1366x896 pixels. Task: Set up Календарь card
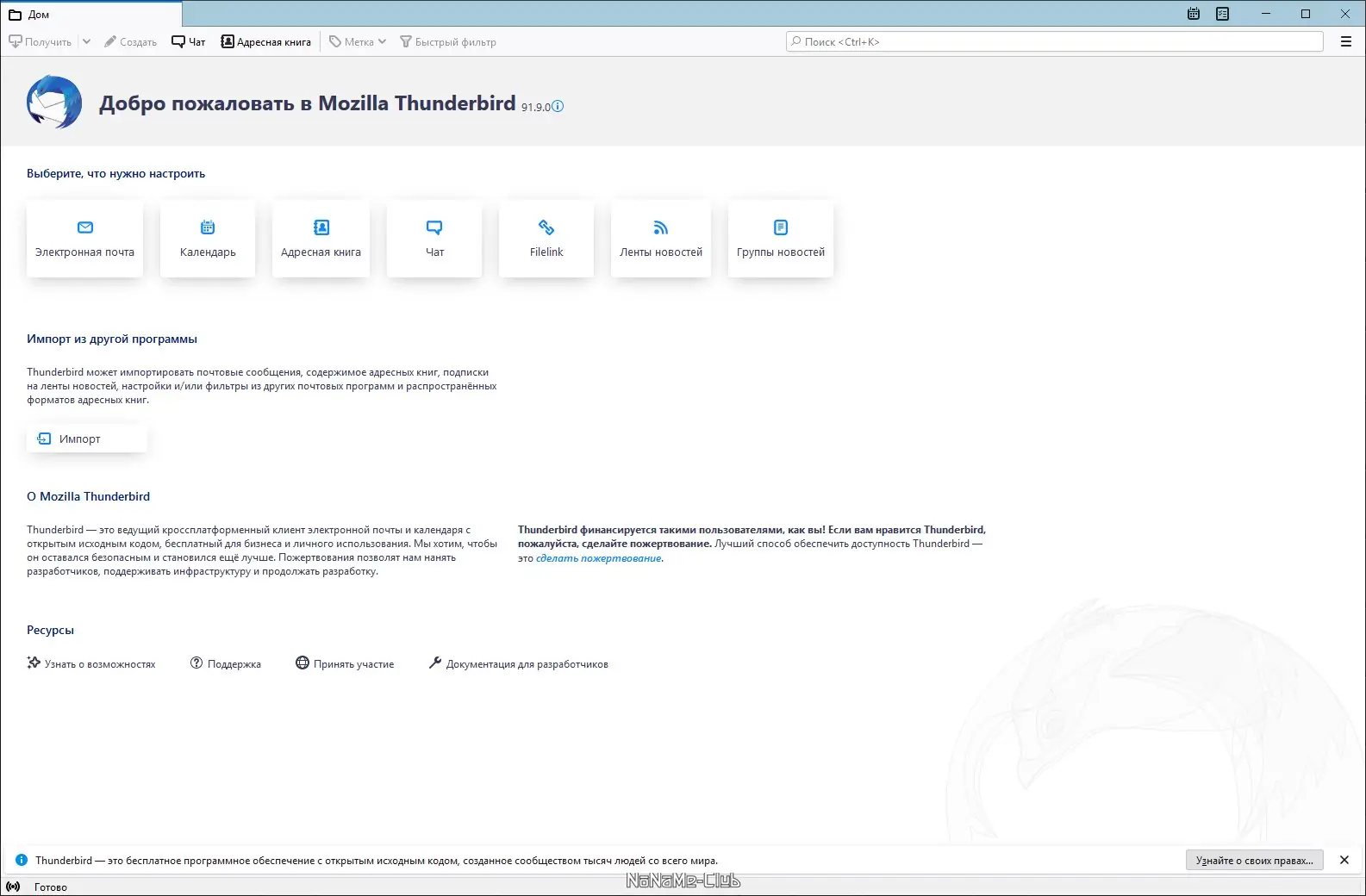point(208,239)
